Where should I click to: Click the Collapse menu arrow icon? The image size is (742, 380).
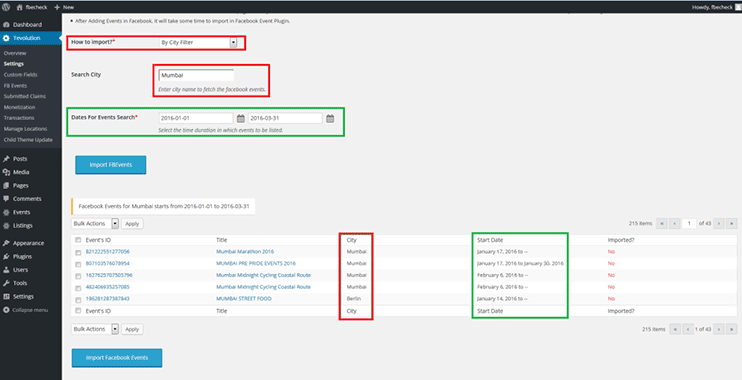coord(6,310)
